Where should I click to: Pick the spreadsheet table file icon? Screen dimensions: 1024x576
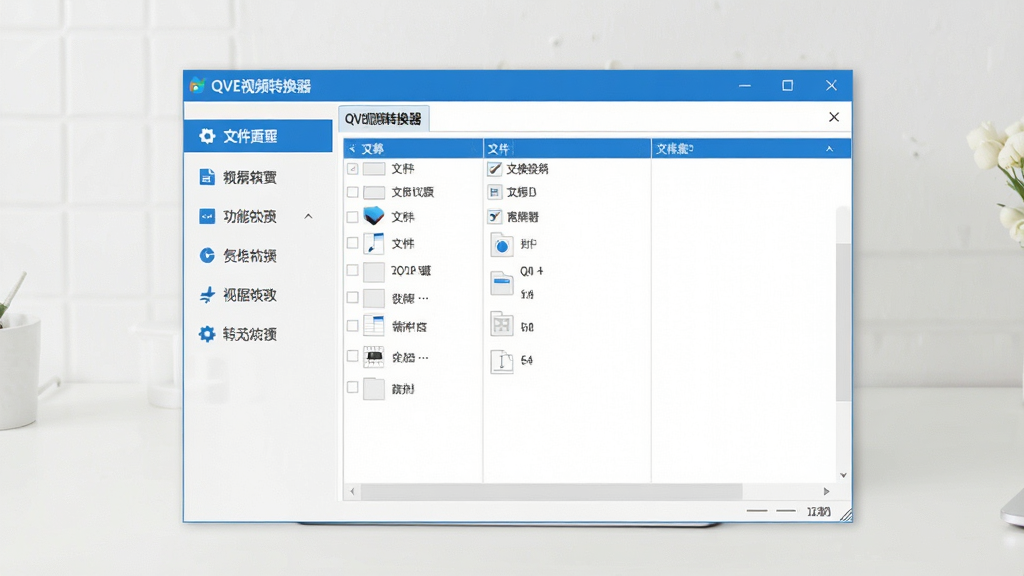[374, 325]
